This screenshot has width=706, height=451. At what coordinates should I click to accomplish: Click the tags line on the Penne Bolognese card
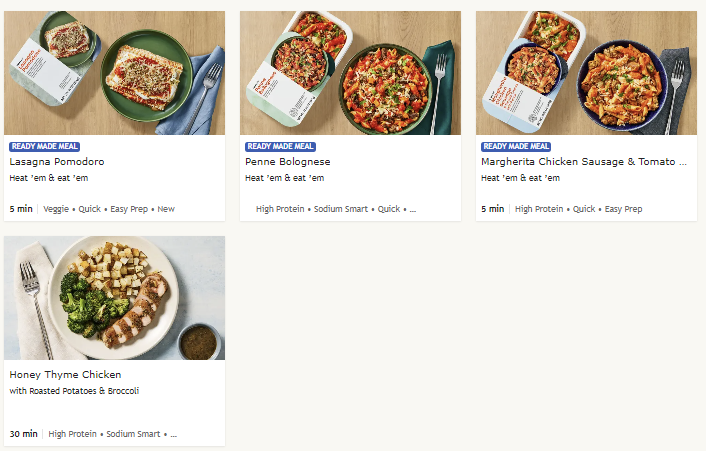[335, 209]
